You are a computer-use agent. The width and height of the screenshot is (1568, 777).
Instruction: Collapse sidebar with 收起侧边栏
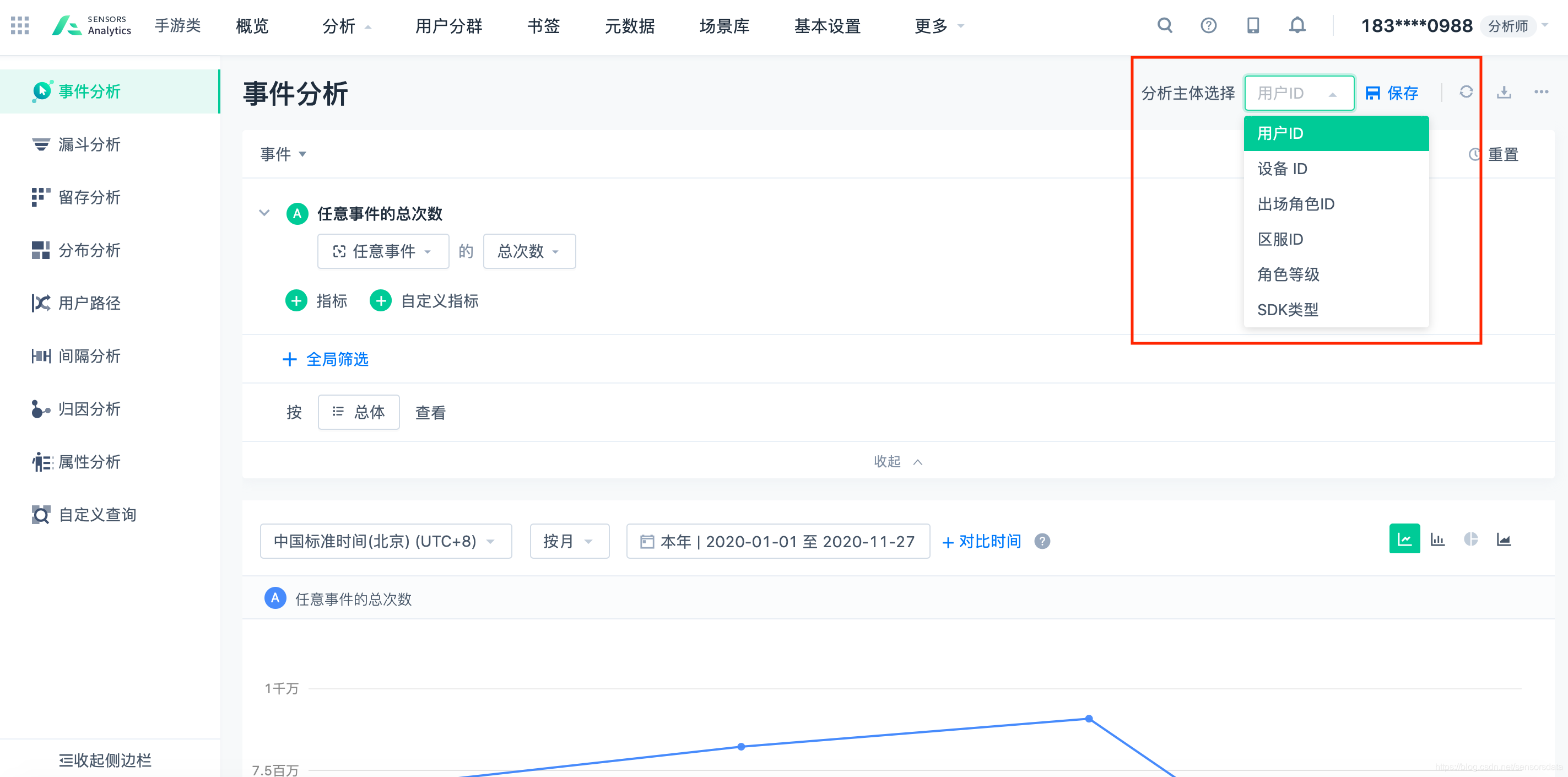tap(105, 760)
